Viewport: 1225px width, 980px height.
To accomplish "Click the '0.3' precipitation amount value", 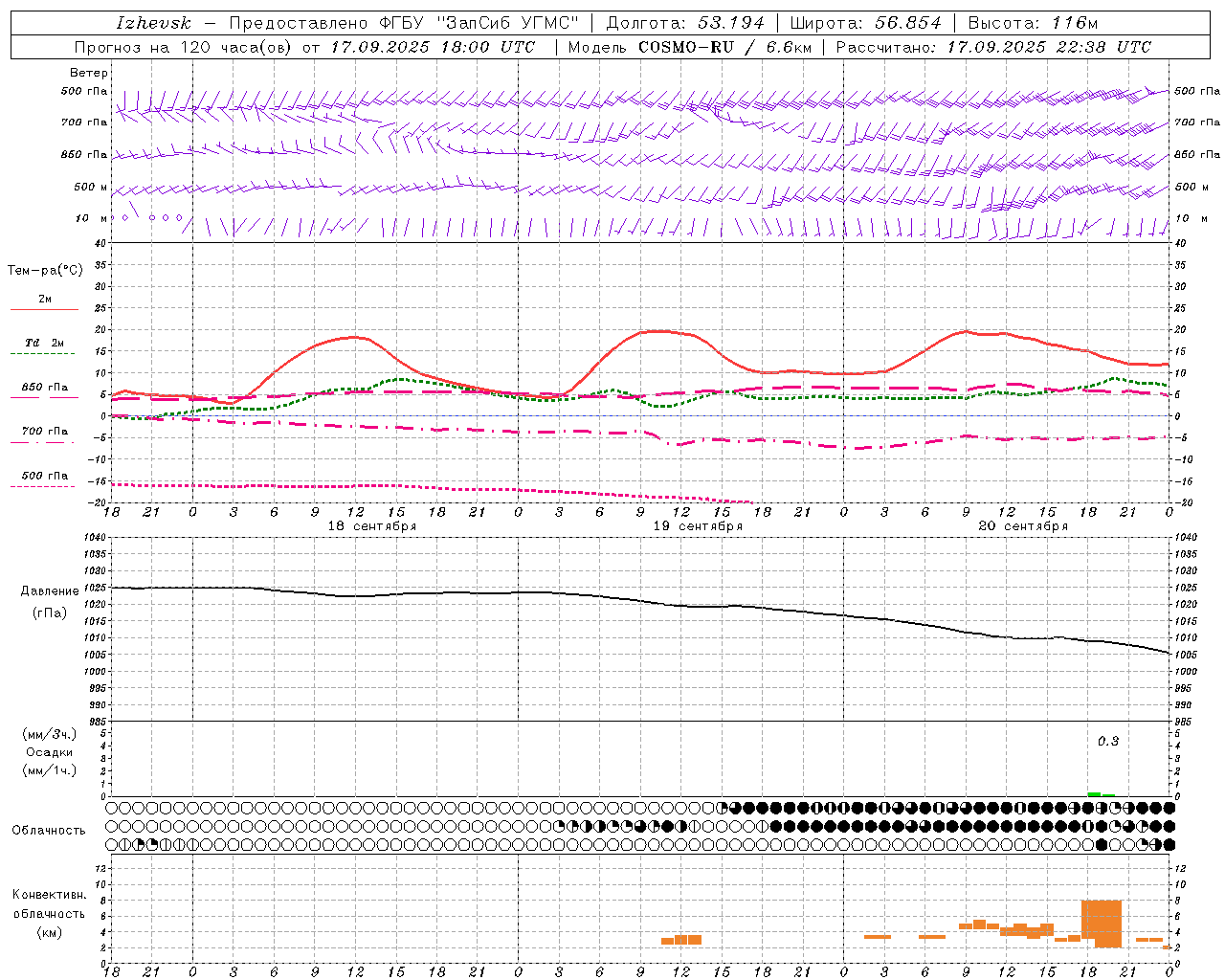I will coord(1107,741).
